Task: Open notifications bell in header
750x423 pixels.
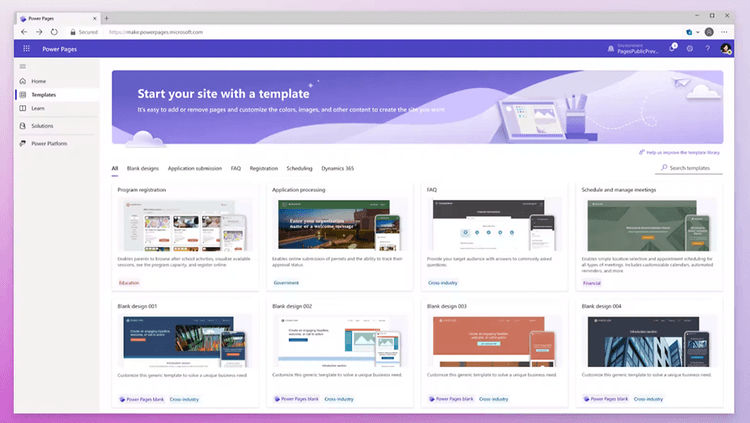Action: point(672,48)
